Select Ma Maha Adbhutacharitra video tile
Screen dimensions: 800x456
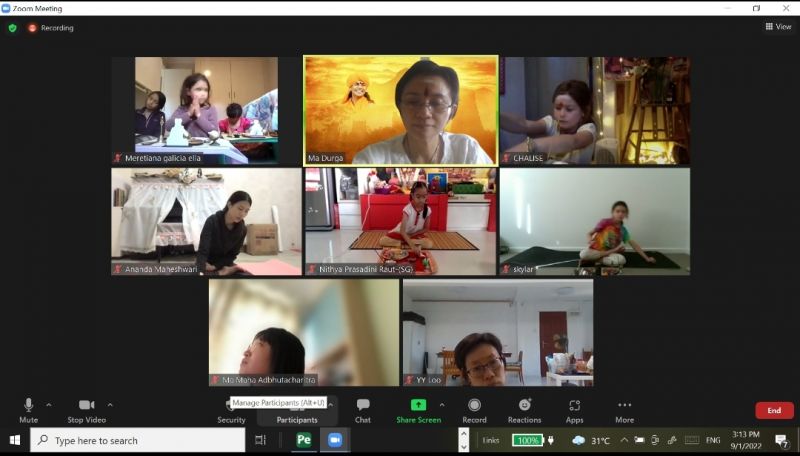304,333
